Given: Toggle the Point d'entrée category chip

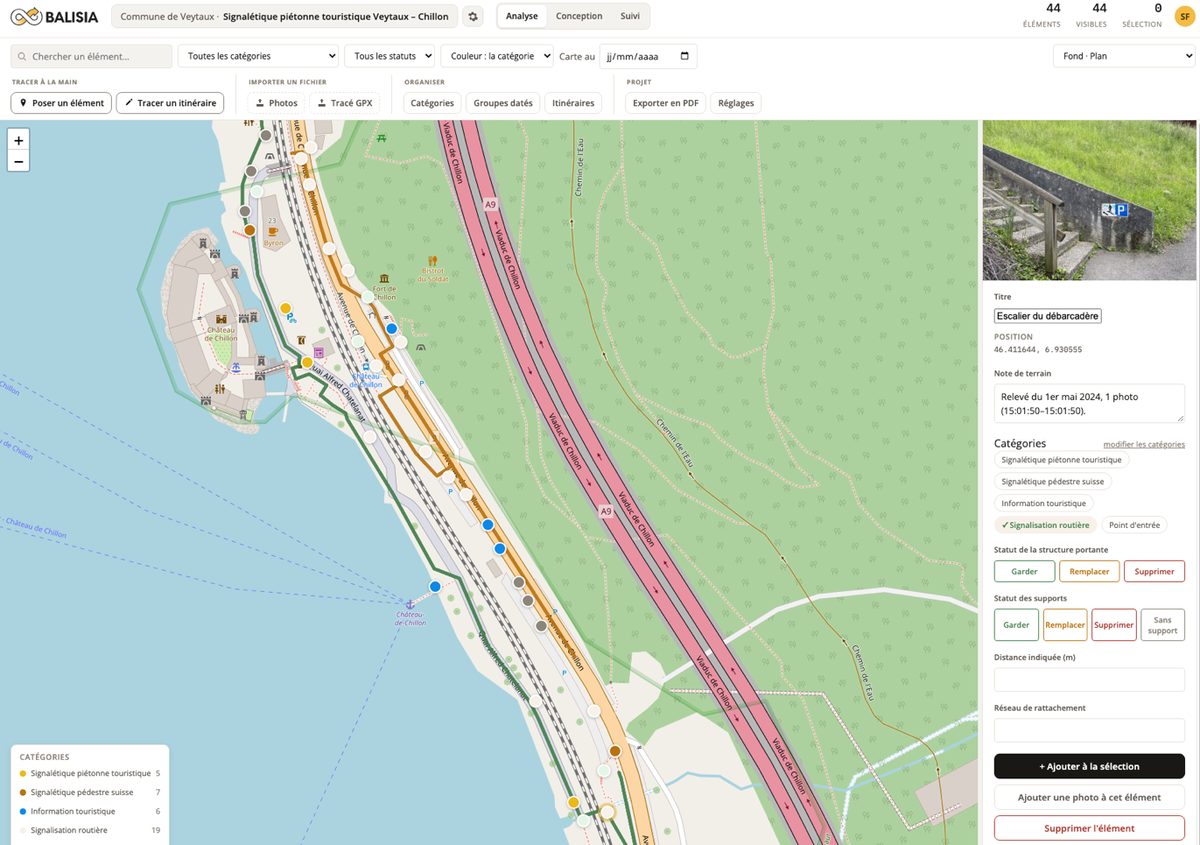Looking at the screenshot, I should coord(1134,525).
